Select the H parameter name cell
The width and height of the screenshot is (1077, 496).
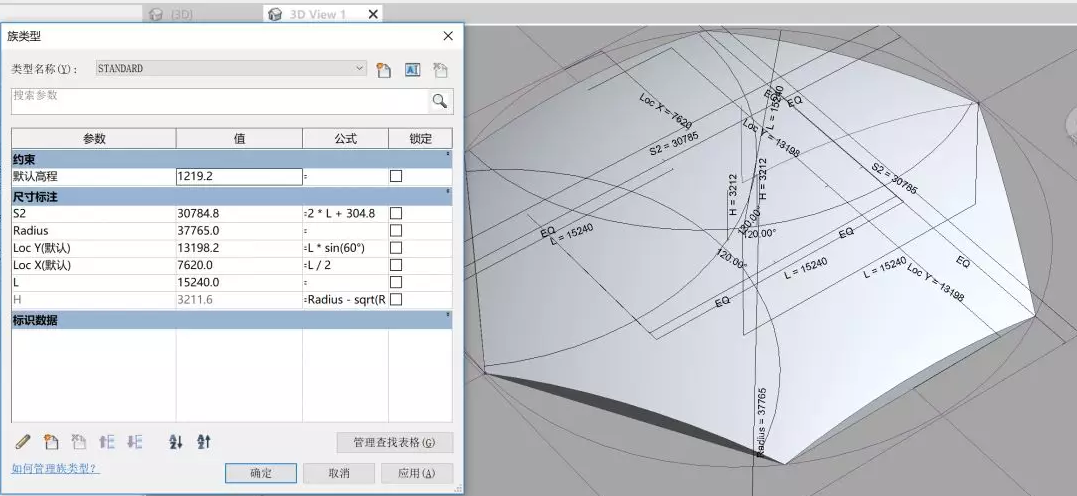point(94,300)
